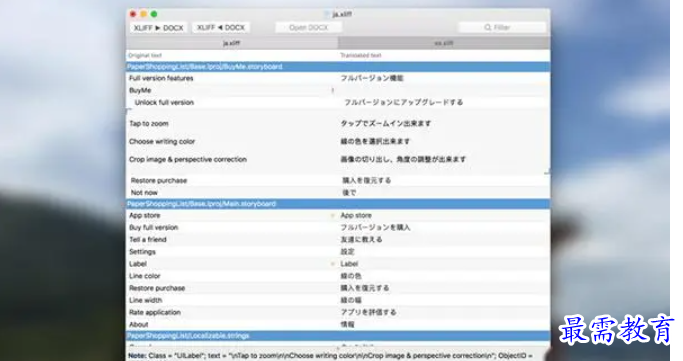This screenshot has width=683, height=361.
Task: Focus the Filter search field
Action: (502, 27)
